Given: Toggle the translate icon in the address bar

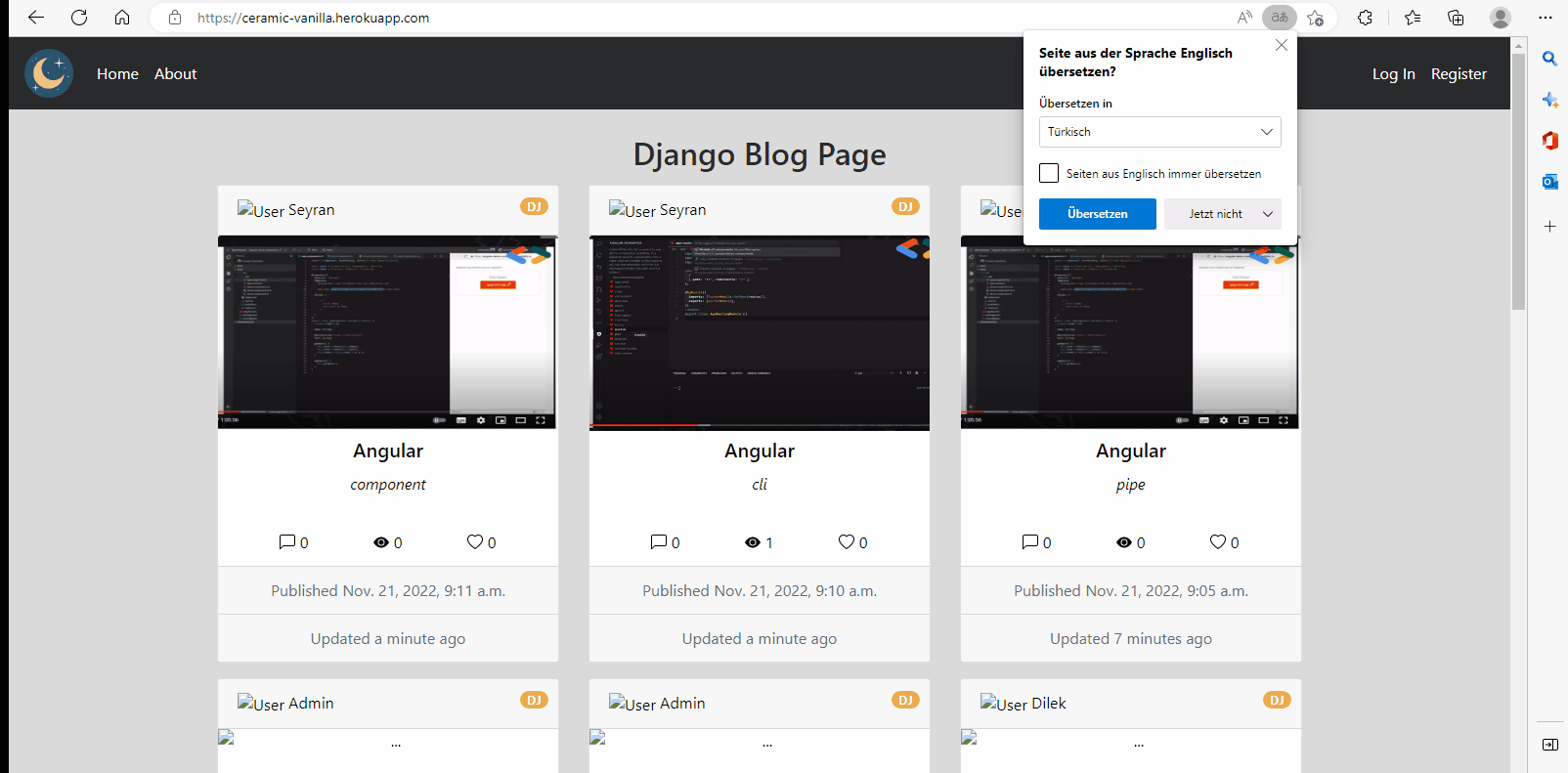Looking at the screenshot, I should (1279, 18).
